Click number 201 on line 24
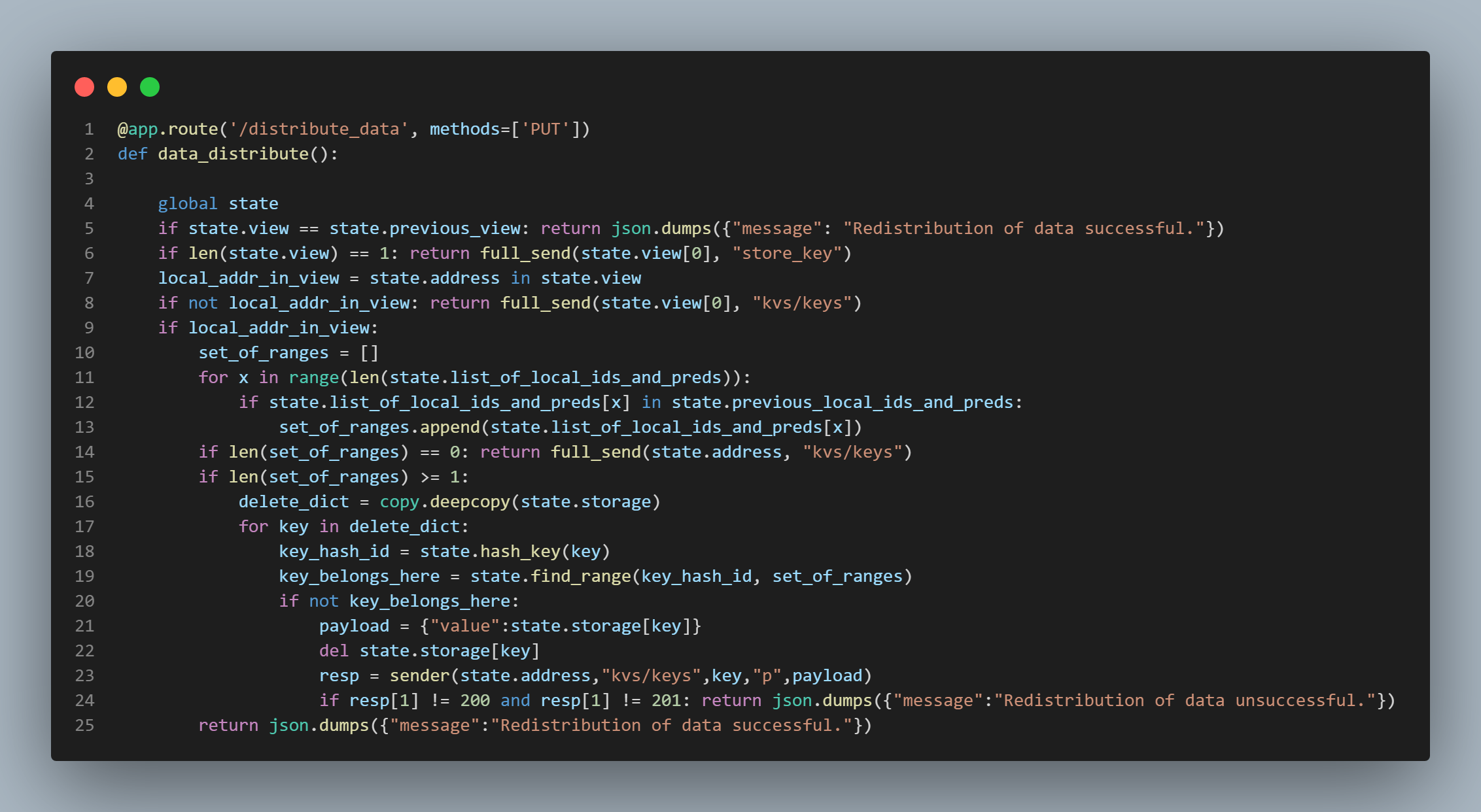 (666, 700)
